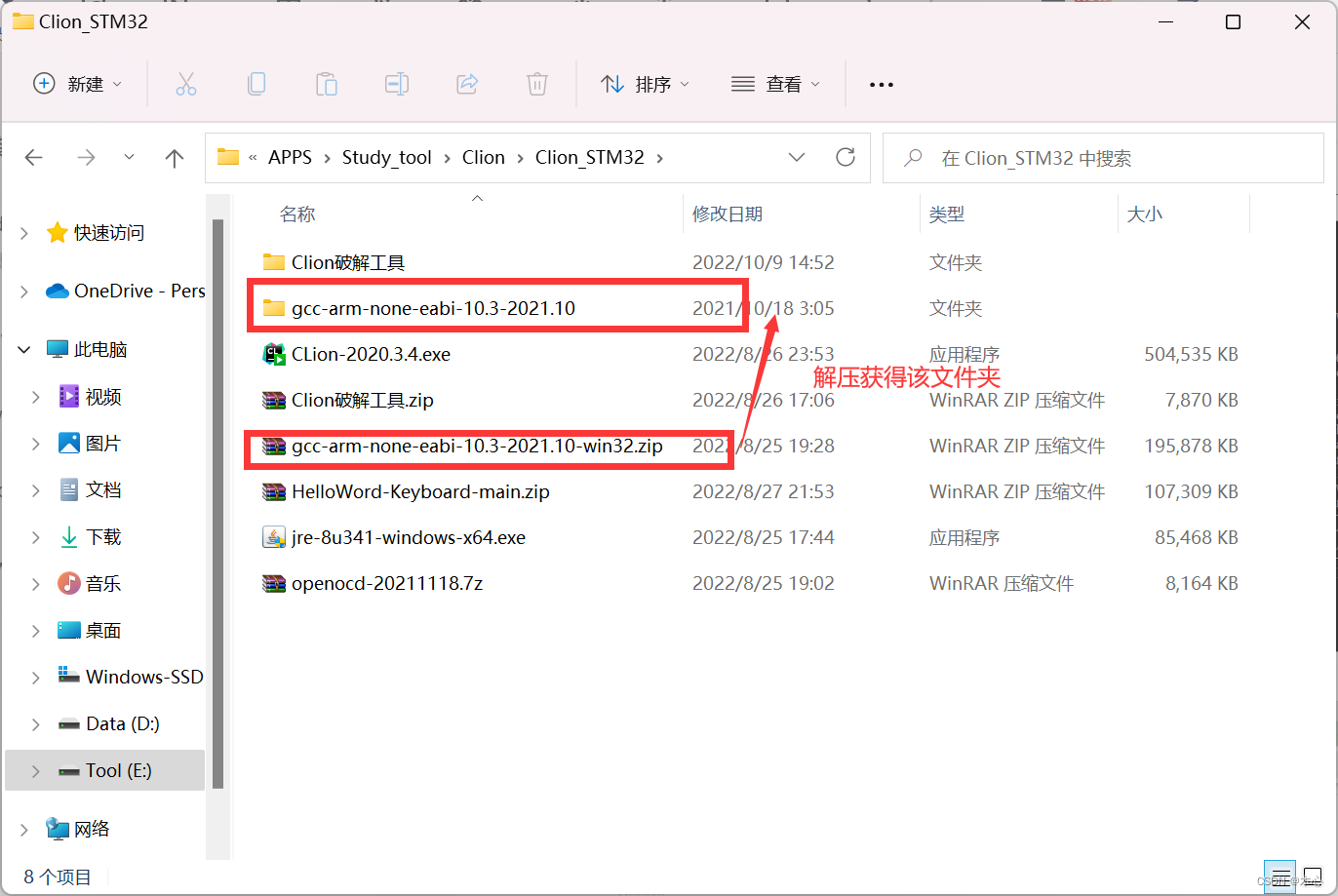Click the gcc-arm-none-eabi-10.3-2021.10 folder icon
Screen dimensions: 1338x896
click(x=274, y=308)
